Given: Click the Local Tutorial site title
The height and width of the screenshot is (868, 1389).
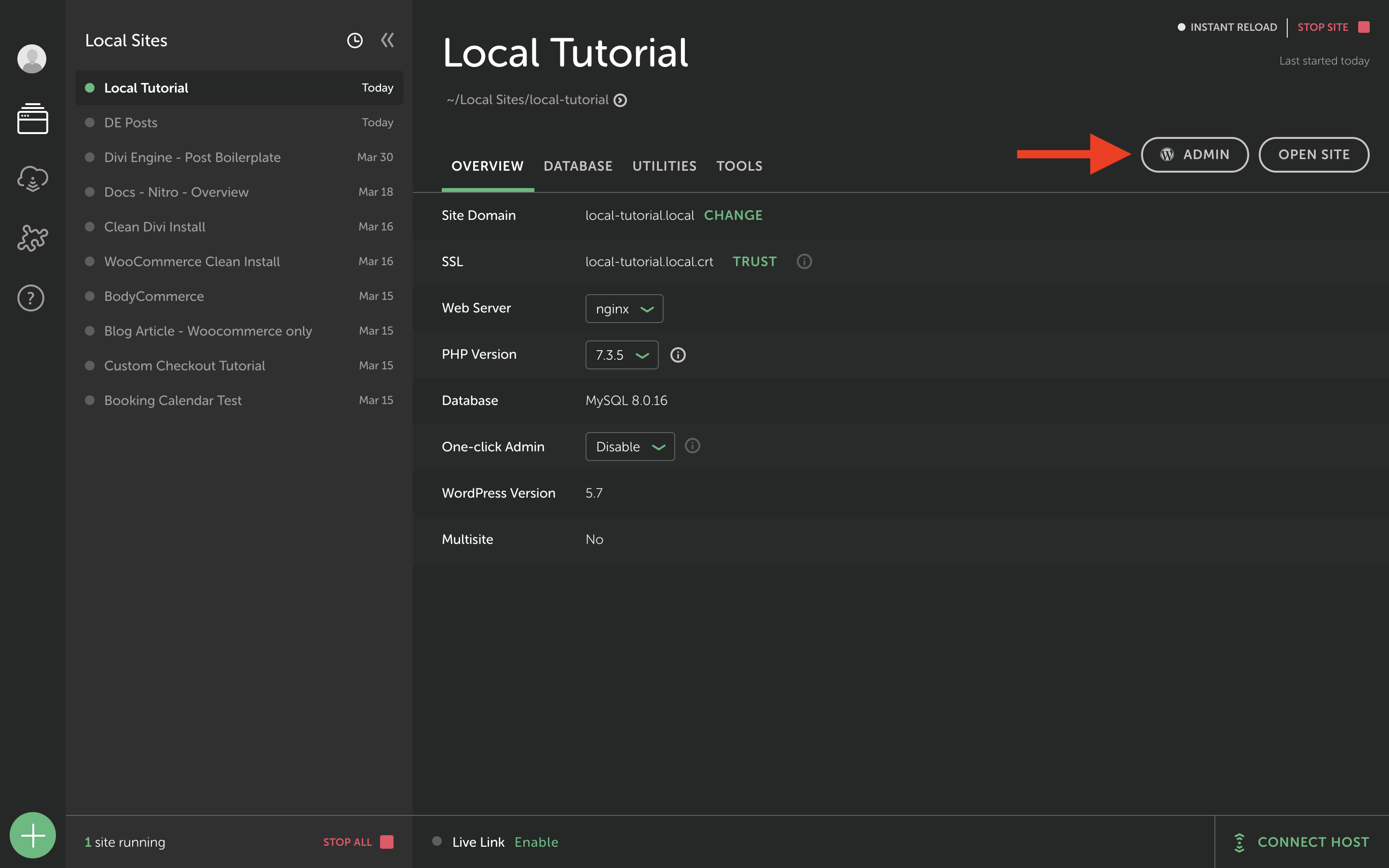Looking at the screenshot, I should [565, 52].
